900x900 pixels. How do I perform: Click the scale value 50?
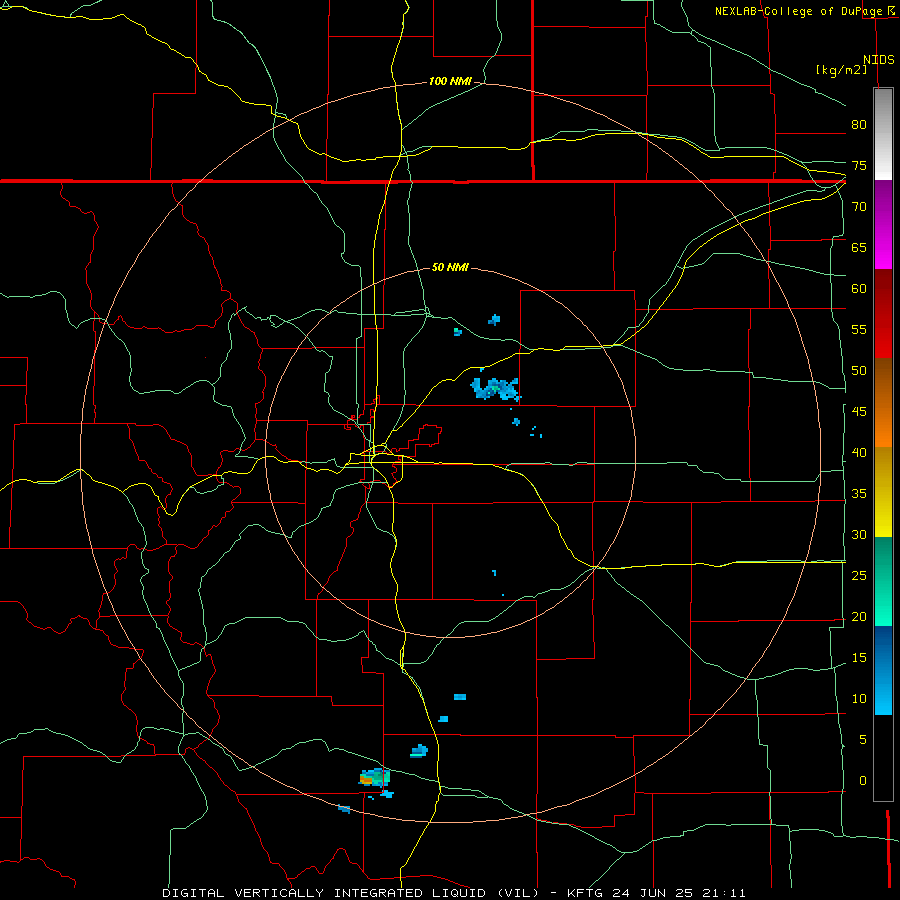tap(859, 371)
